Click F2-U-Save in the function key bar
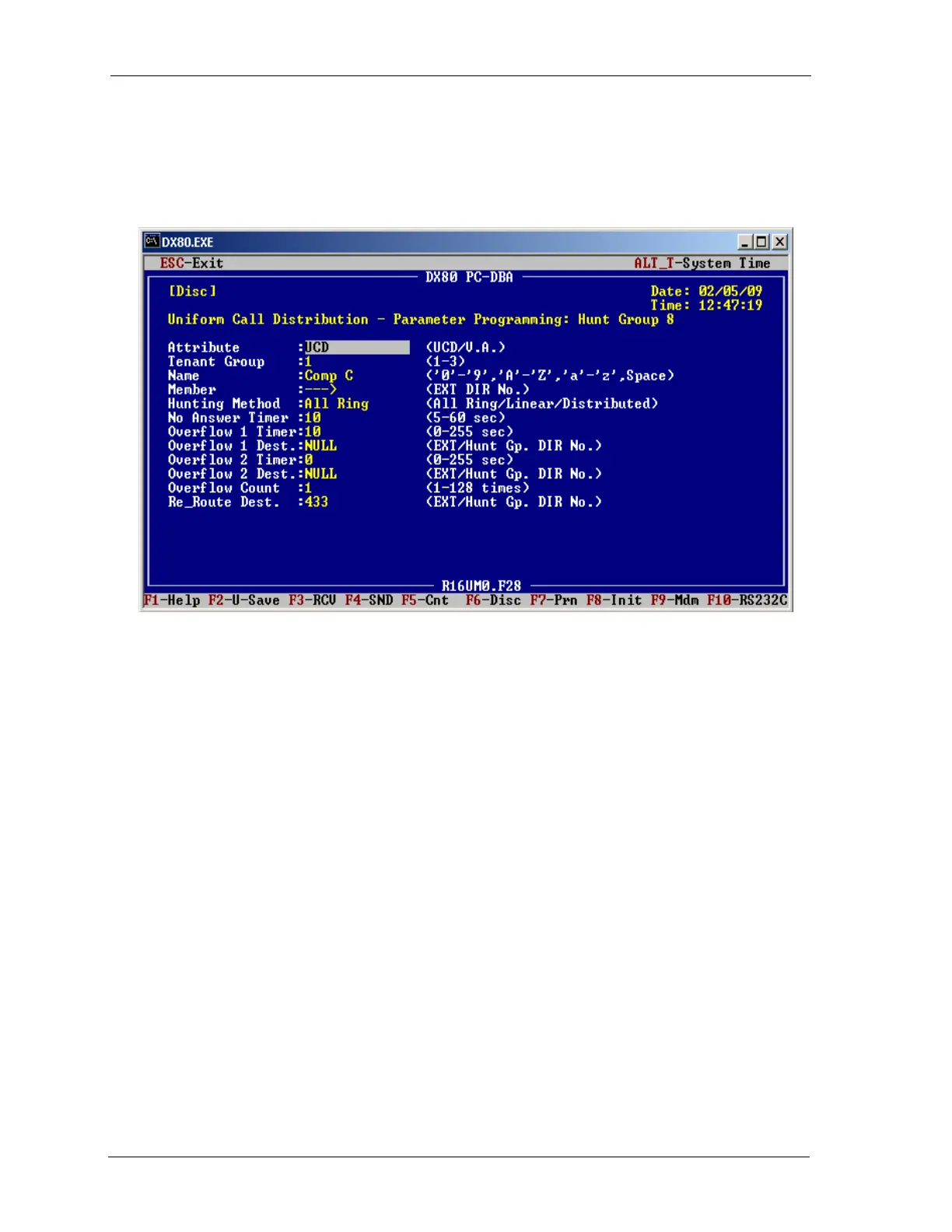952x1232 pixels. click(243, 600)
